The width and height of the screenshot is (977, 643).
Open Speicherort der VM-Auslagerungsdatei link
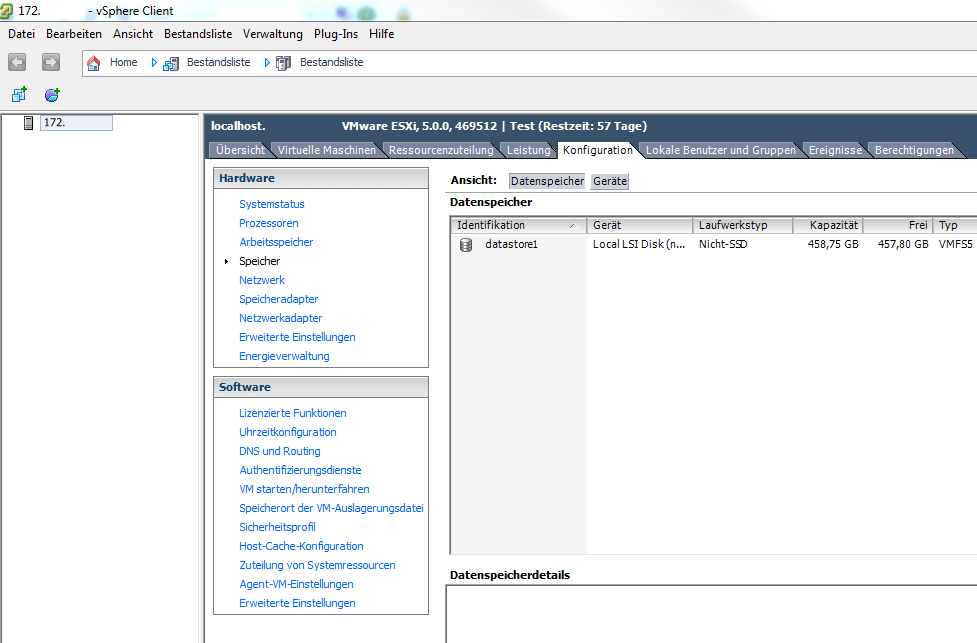click(x=331, y=508)
